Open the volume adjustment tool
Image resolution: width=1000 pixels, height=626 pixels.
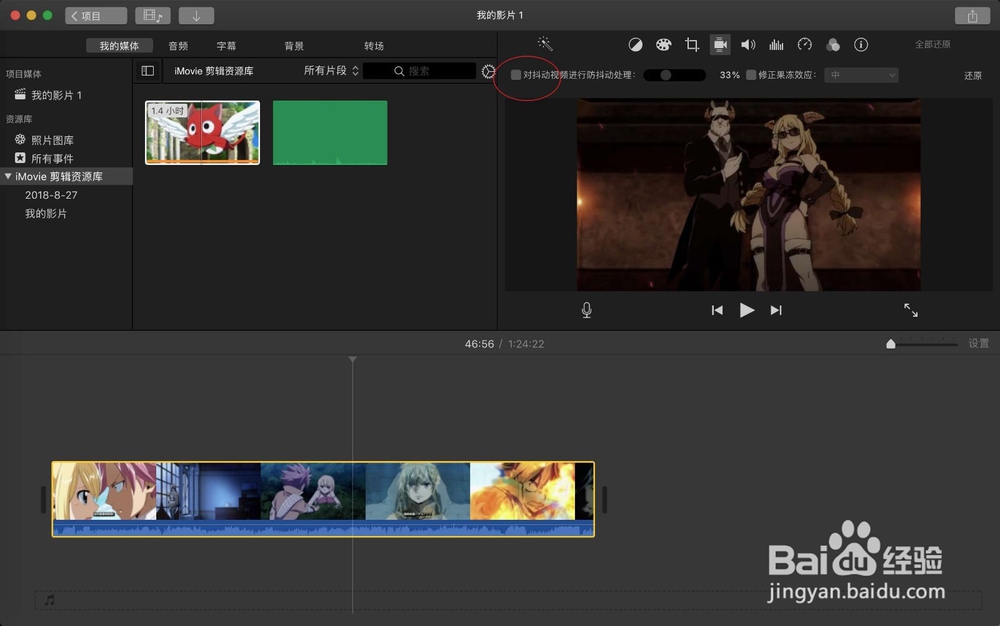pyautogui.click(x=748, y=45)
